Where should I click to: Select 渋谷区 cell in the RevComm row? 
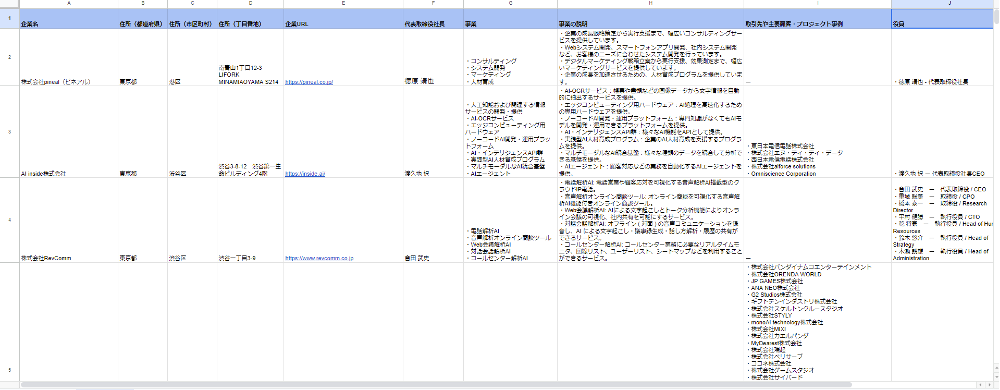point(192,220)
